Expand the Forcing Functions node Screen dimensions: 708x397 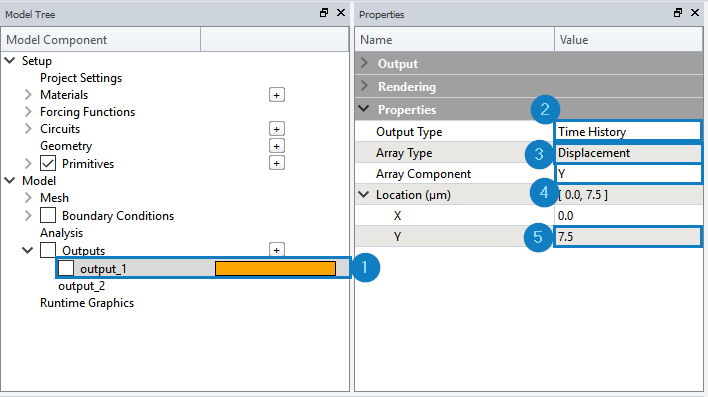(x=28, y=112)
